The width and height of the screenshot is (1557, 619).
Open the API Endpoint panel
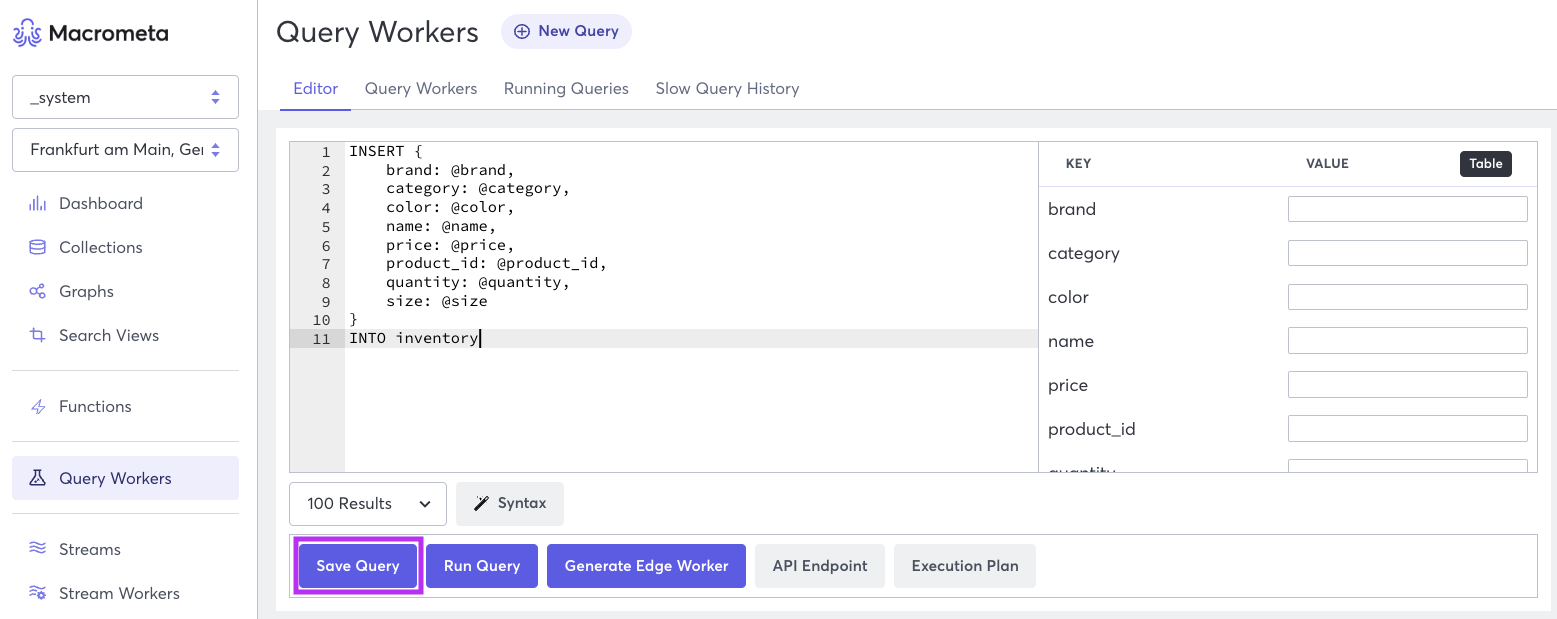click(819, 565)
